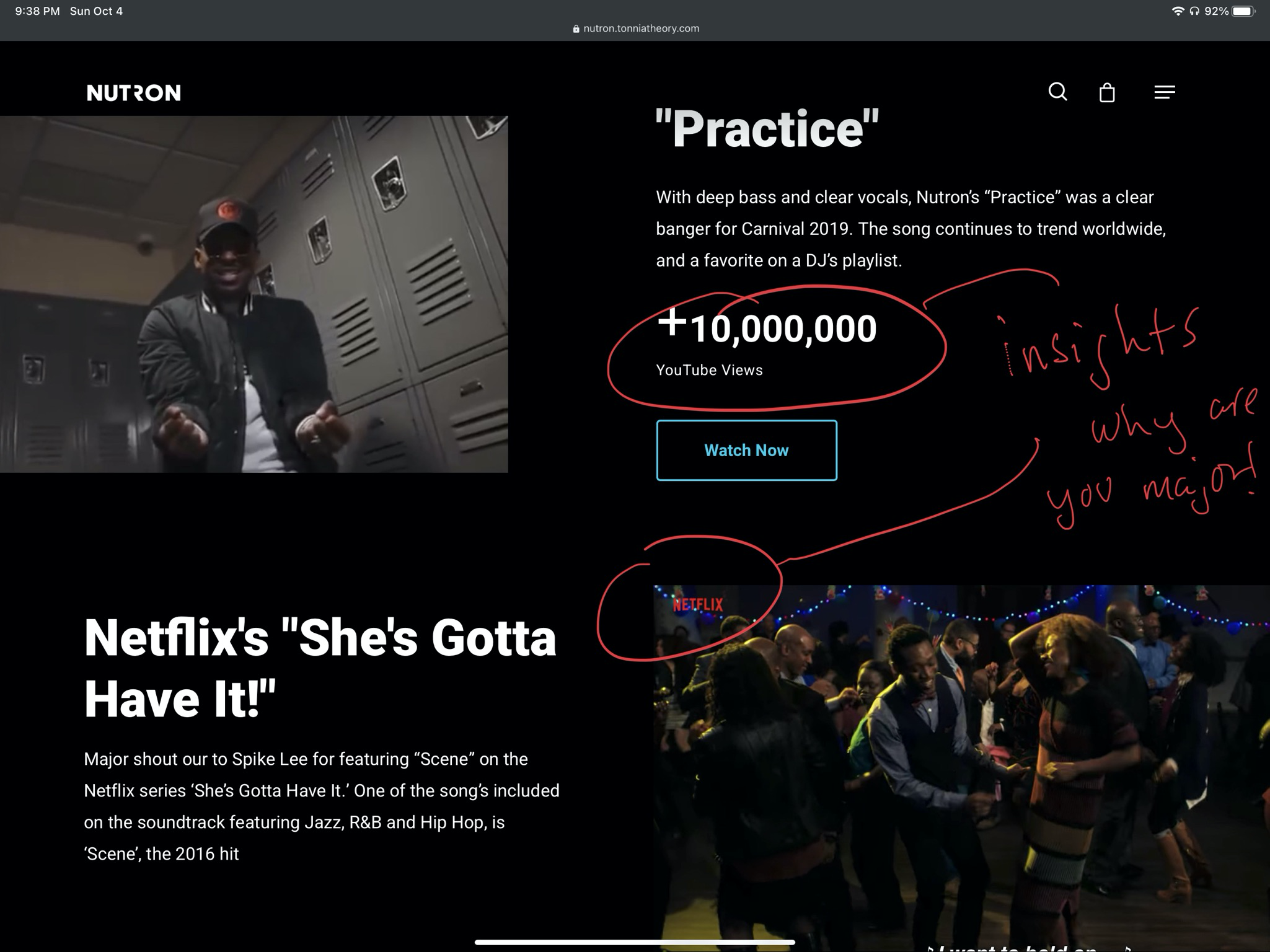1270x952 pixels.
Task: Click the Netflix dance scene video thumbnail
Action: click(961, 769)
